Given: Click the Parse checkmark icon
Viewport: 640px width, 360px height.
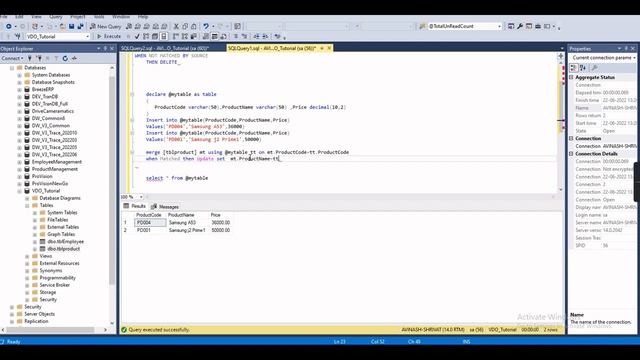Looking at the screenshot, I should point(137,36).
